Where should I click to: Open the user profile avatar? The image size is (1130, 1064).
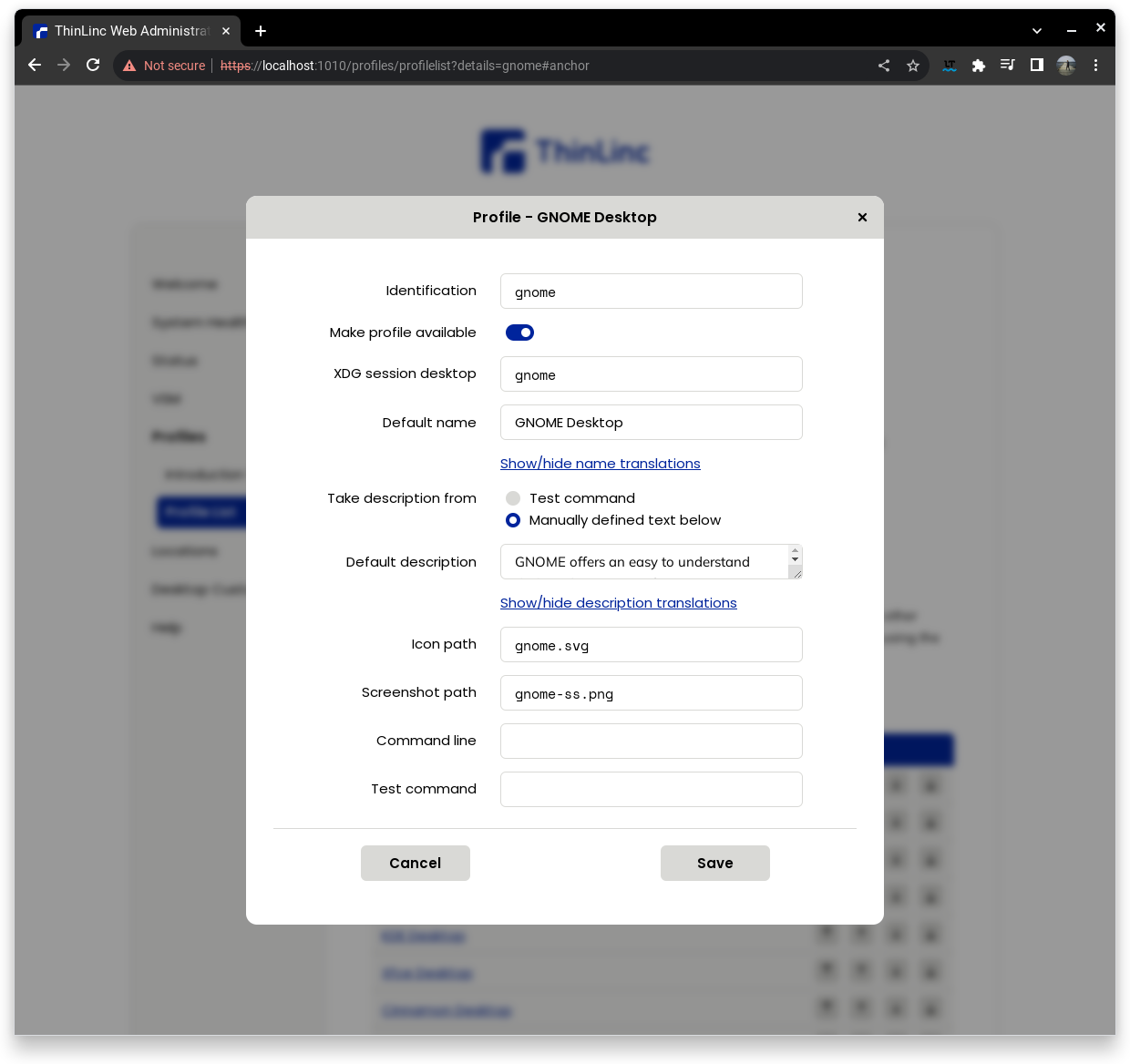click(1066, 65)
